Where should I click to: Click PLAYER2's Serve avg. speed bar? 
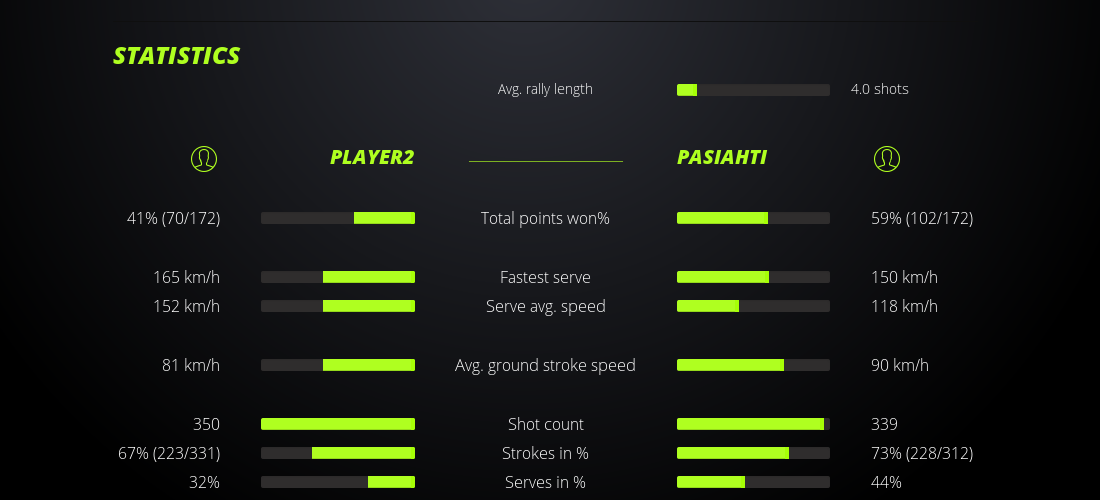(338, 306)
